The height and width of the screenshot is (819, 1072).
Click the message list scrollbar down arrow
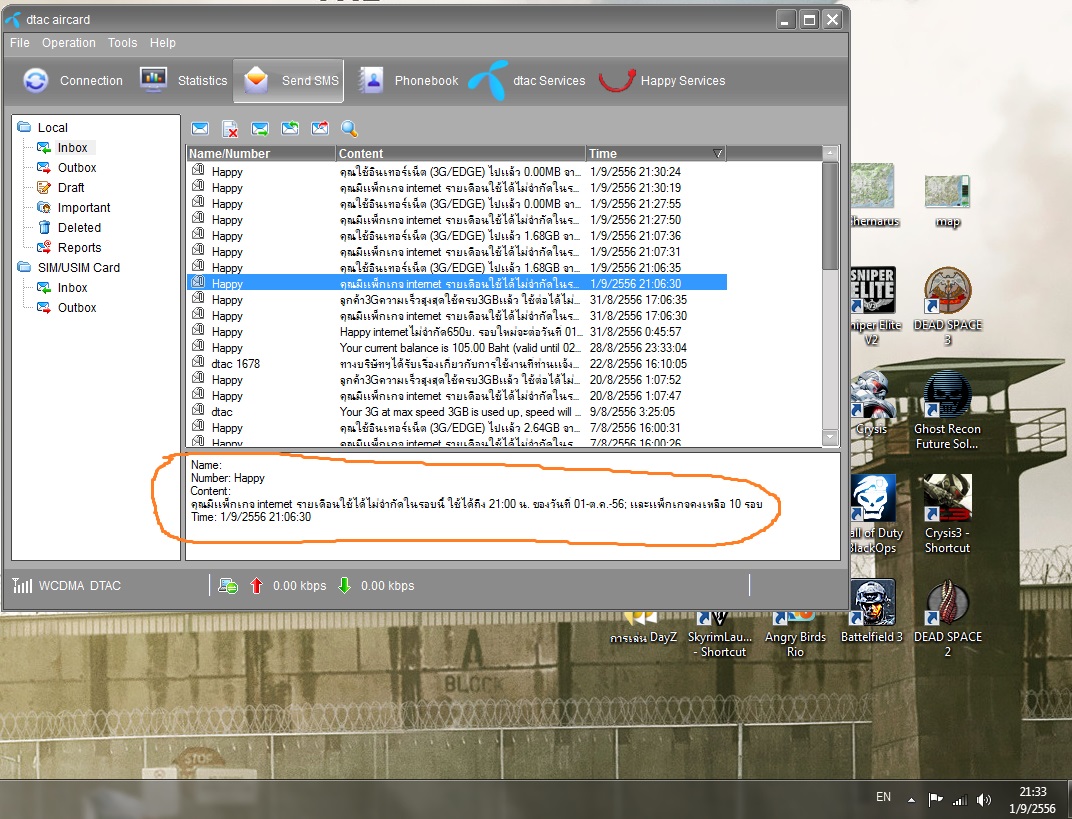click(830, 437)
